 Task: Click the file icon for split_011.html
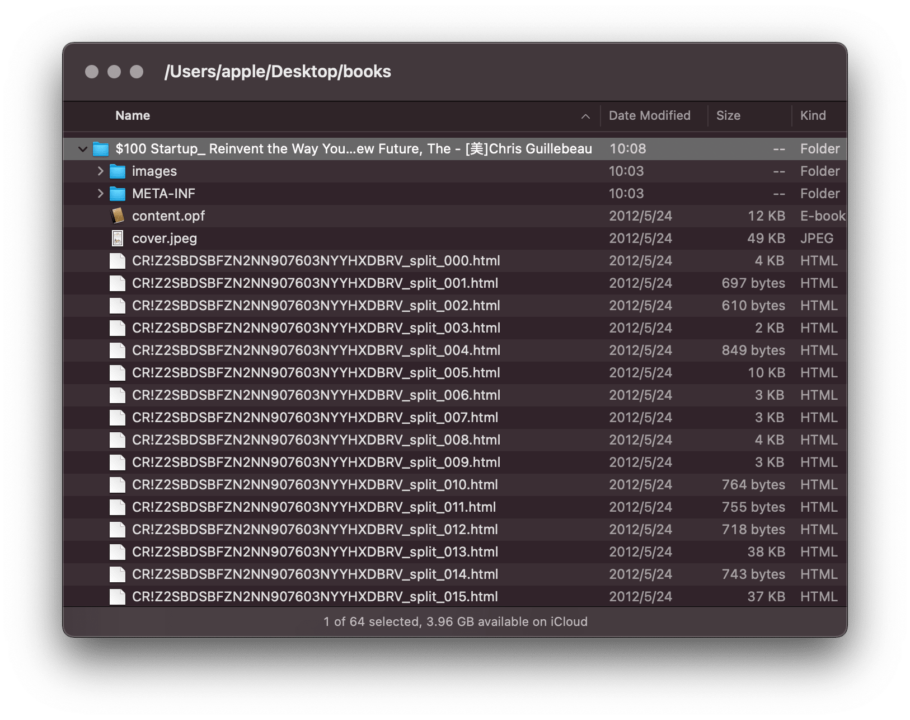point(118,507)
